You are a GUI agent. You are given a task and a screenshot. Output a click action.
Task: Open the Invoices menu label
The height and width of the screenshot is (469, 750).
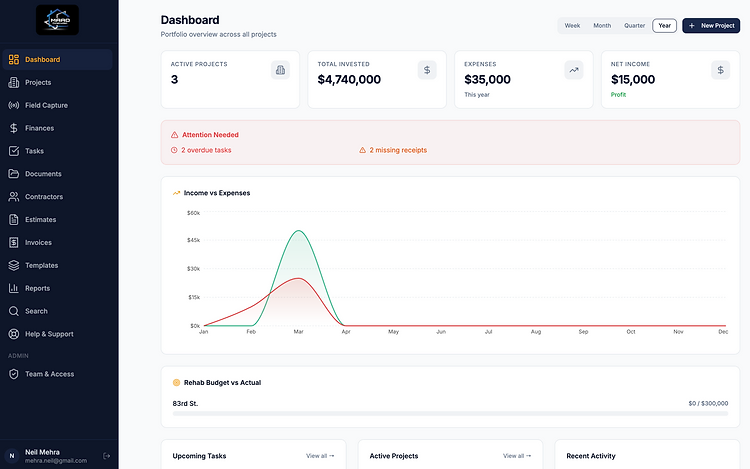(38, 242)
